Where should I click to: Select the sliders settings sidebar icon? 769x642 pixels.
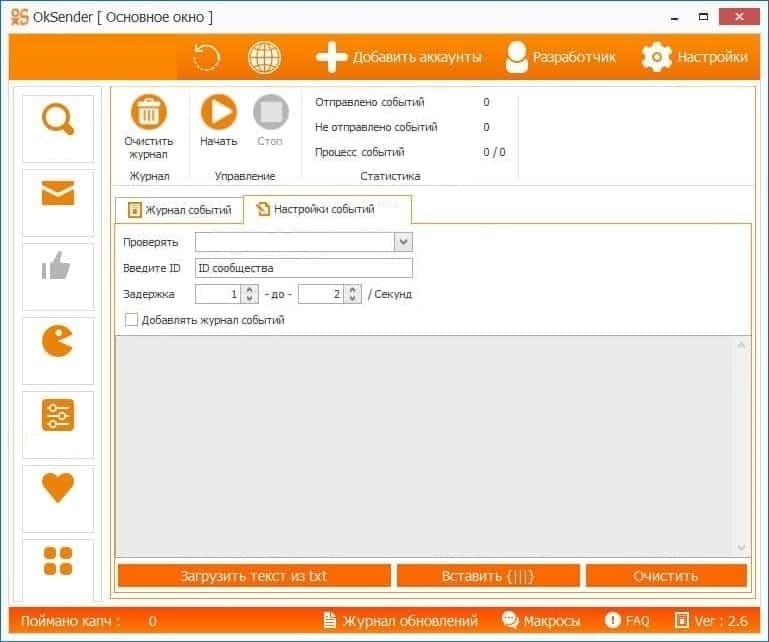point(58,425)
